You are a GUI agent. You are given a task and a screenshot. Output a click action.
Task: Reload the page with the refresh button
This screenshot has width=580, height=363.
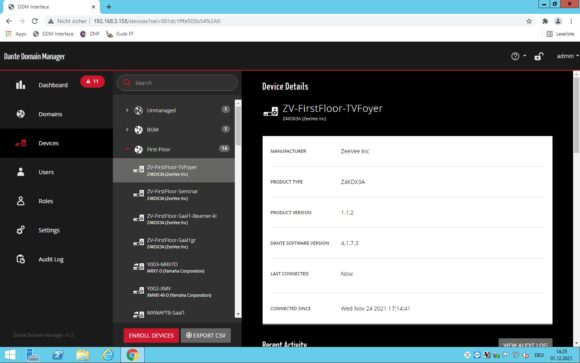(34, 21)
